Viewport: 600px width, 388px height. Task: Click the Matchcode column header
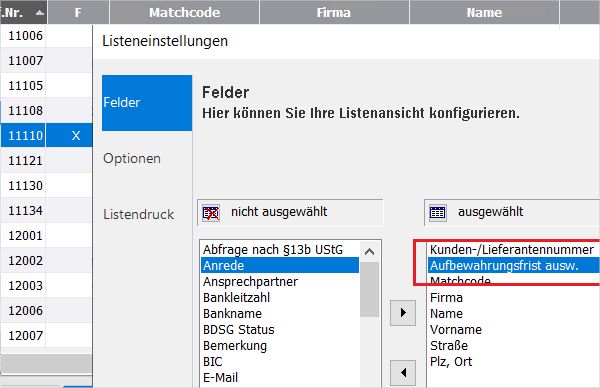[184, 12]
